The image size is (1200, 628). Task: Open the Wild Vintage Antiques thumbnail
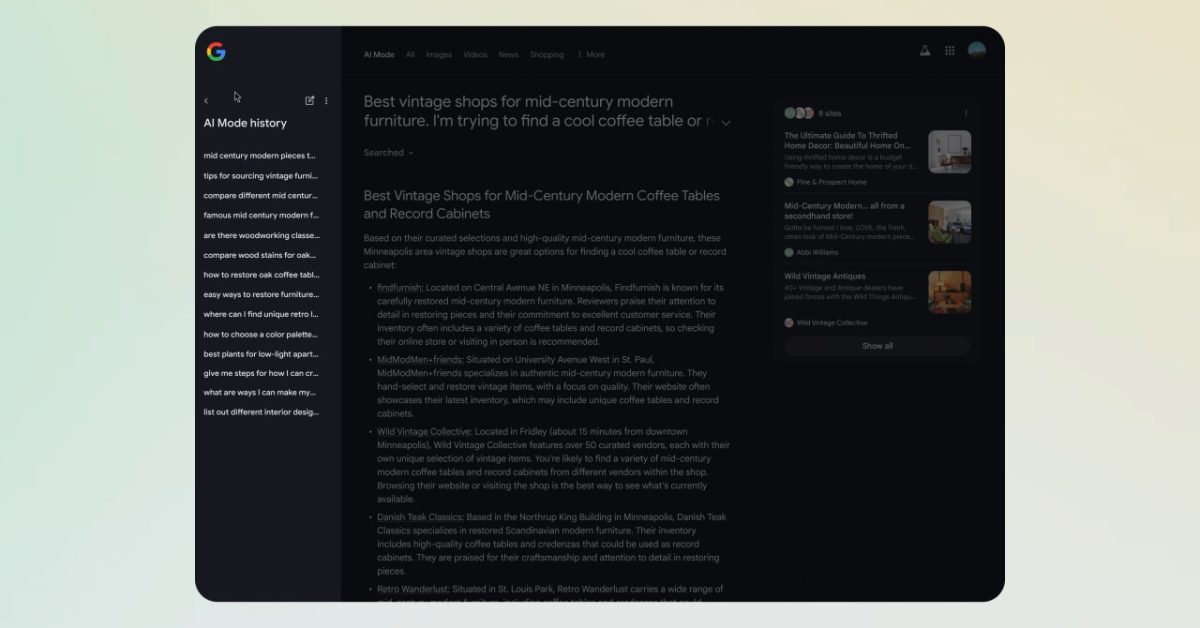point(949,292)
